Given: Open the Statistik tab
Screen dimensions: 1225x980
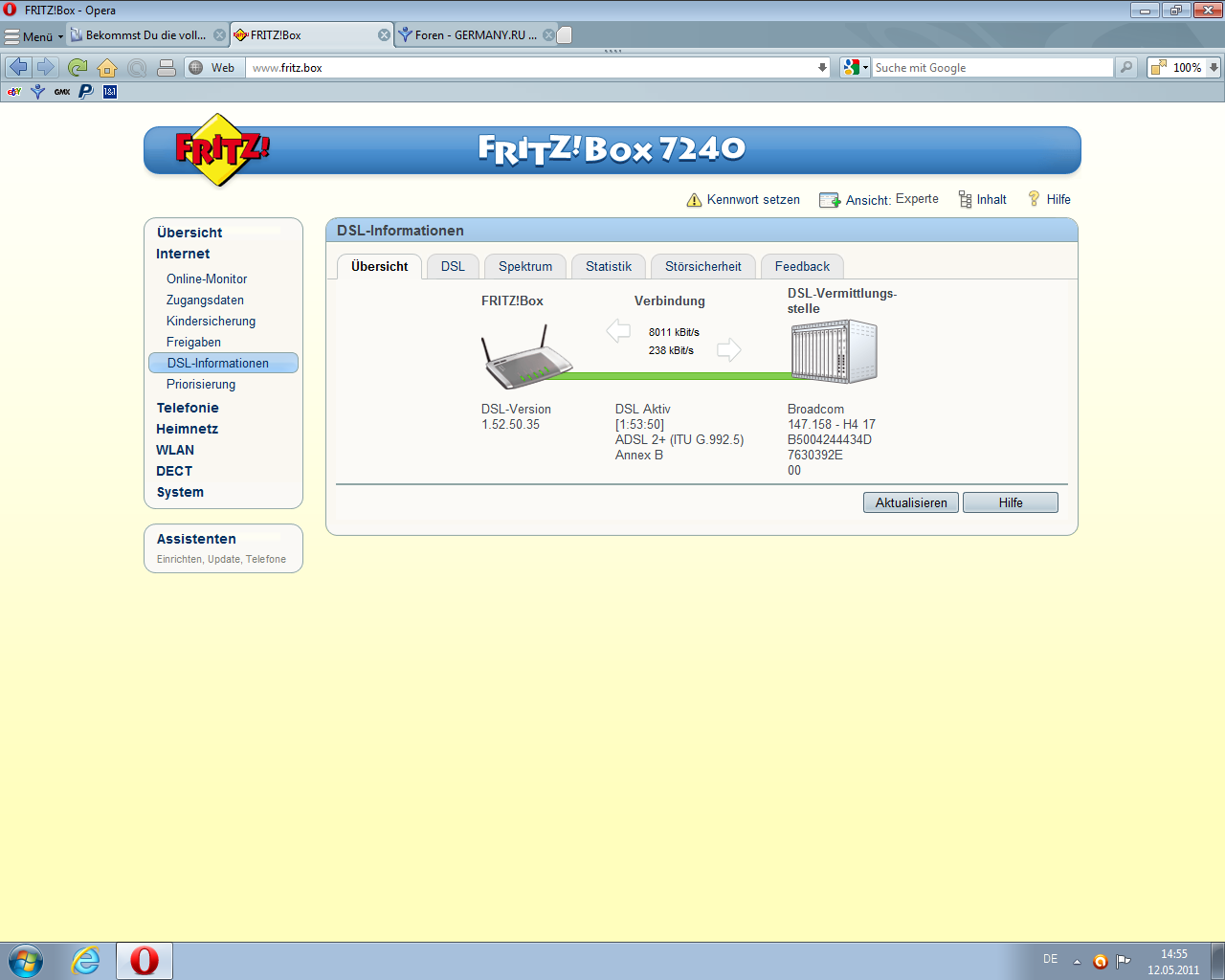Looking at the screenshot, I should coord(609,267).
